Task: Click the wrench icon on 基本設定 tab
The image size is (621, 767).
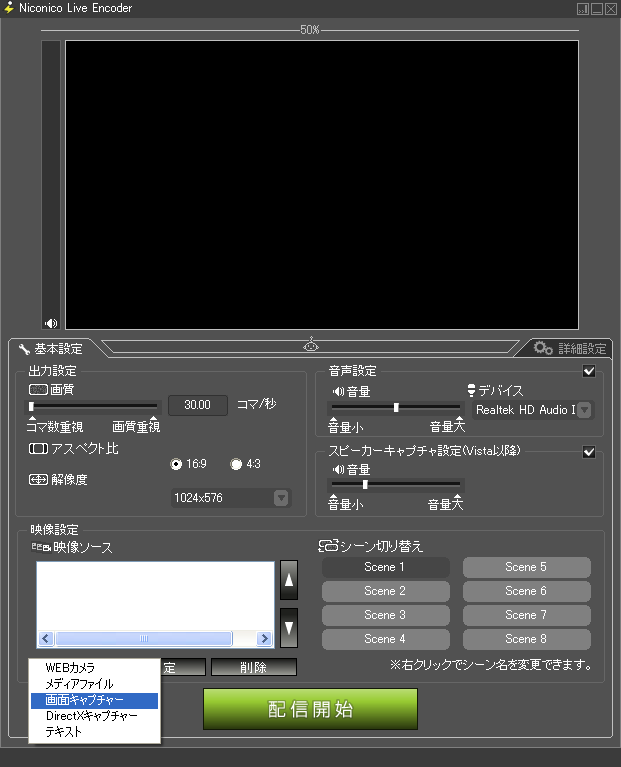Action: [24, 349]
